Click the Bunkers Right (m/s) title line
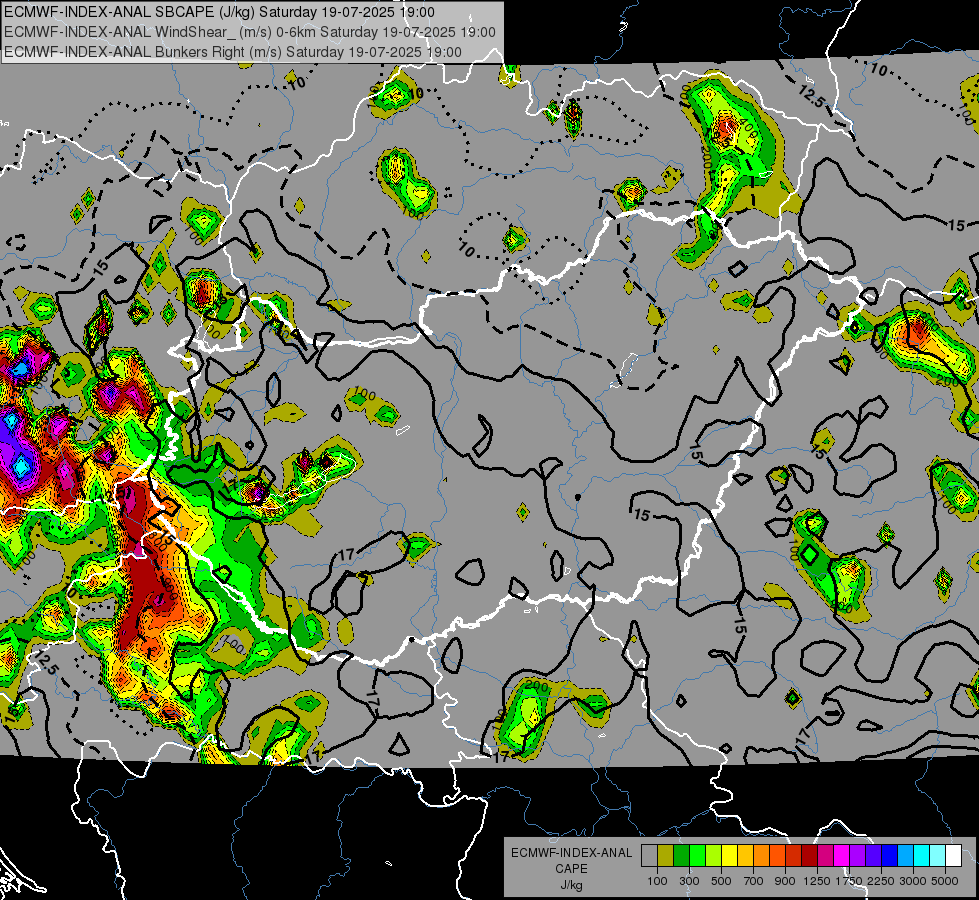Image resolution: width=979 pixels, height=900 pixels. [233, 52]
